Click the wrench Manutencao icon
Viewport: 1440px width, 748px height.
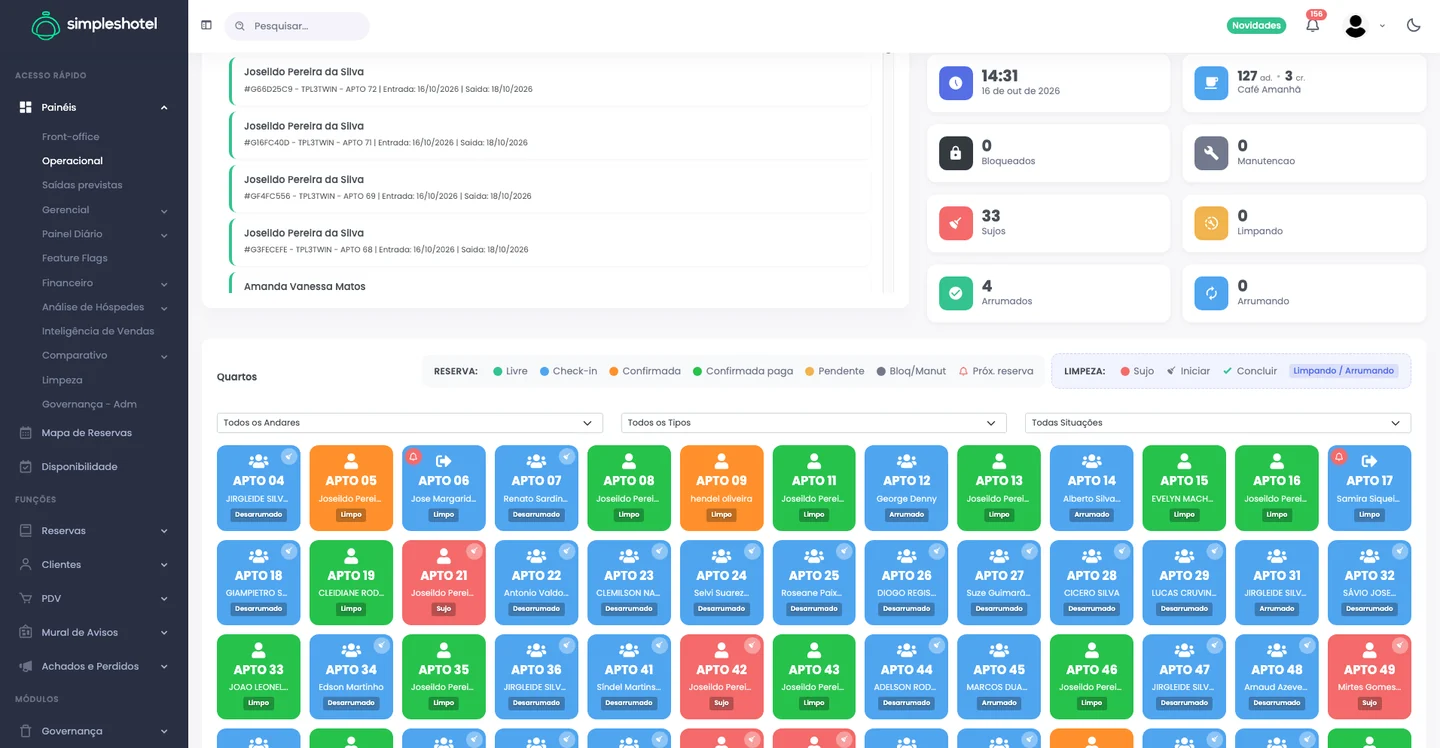pos(1211,153)
